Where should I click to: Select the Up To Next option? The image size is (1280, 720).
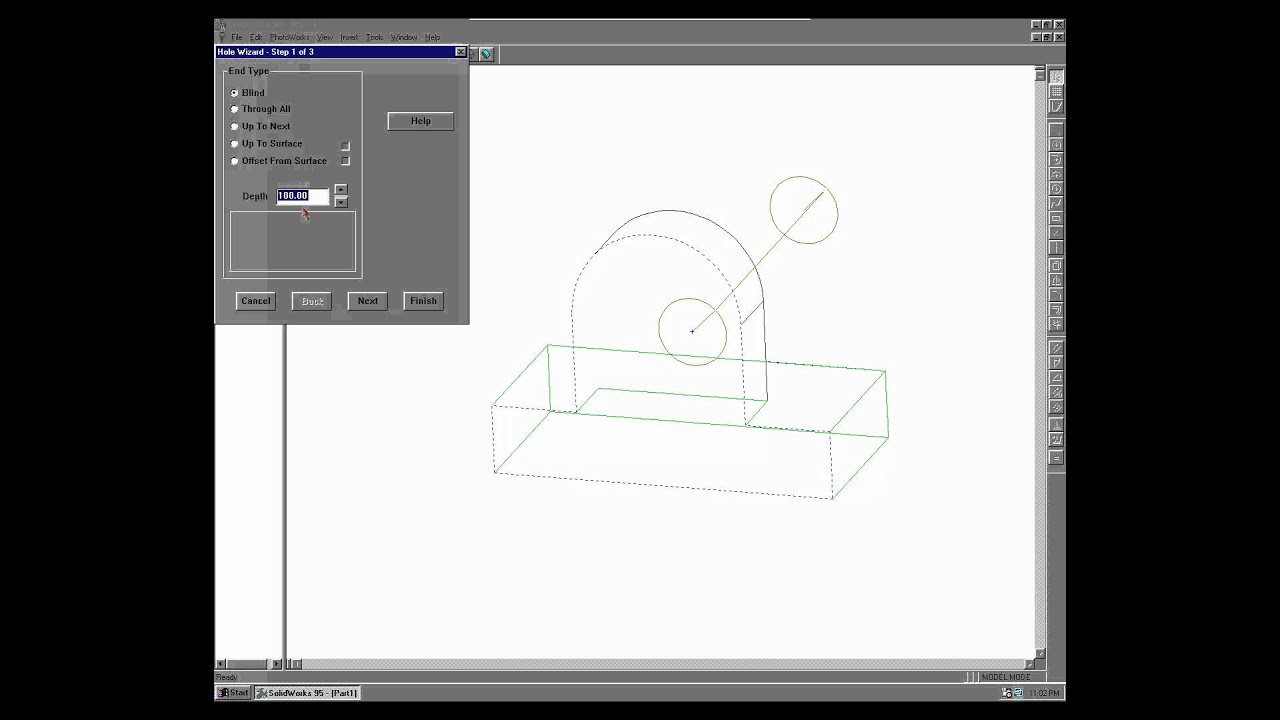pyautogui.click(x=261, y=126)
